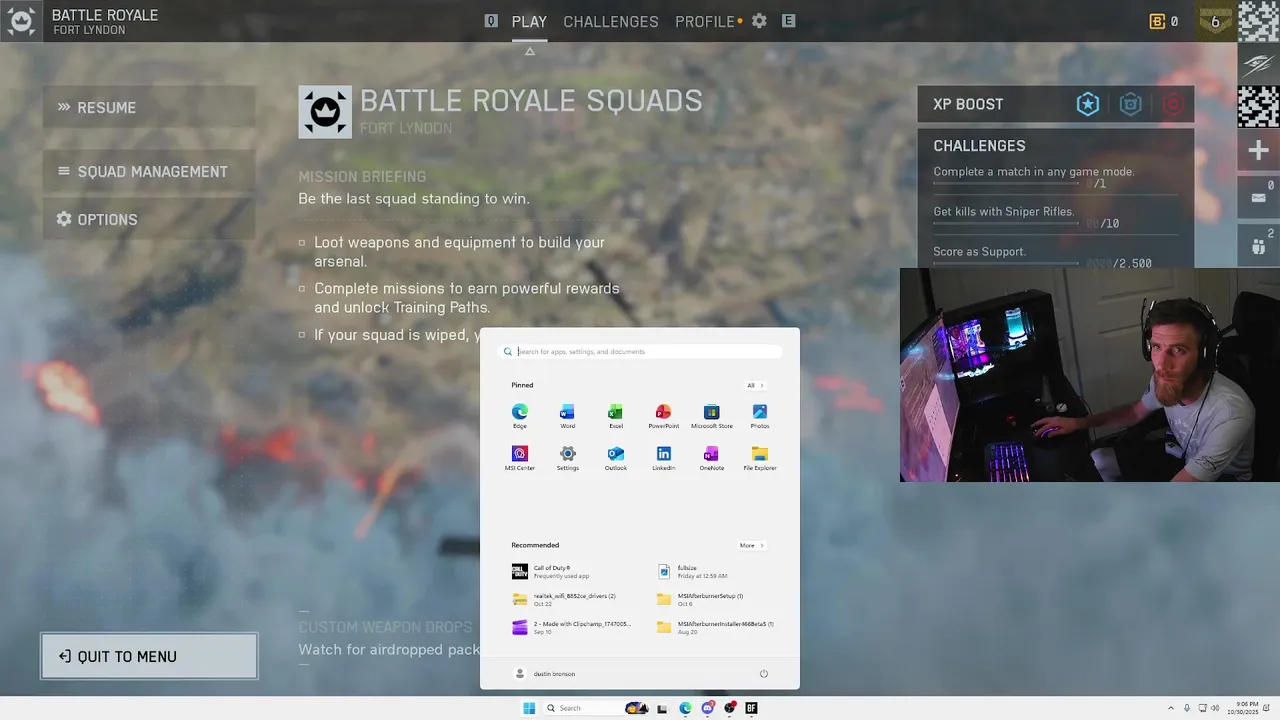Launch Outlook pinned app

pyautogui.click(x=616, y=458)
